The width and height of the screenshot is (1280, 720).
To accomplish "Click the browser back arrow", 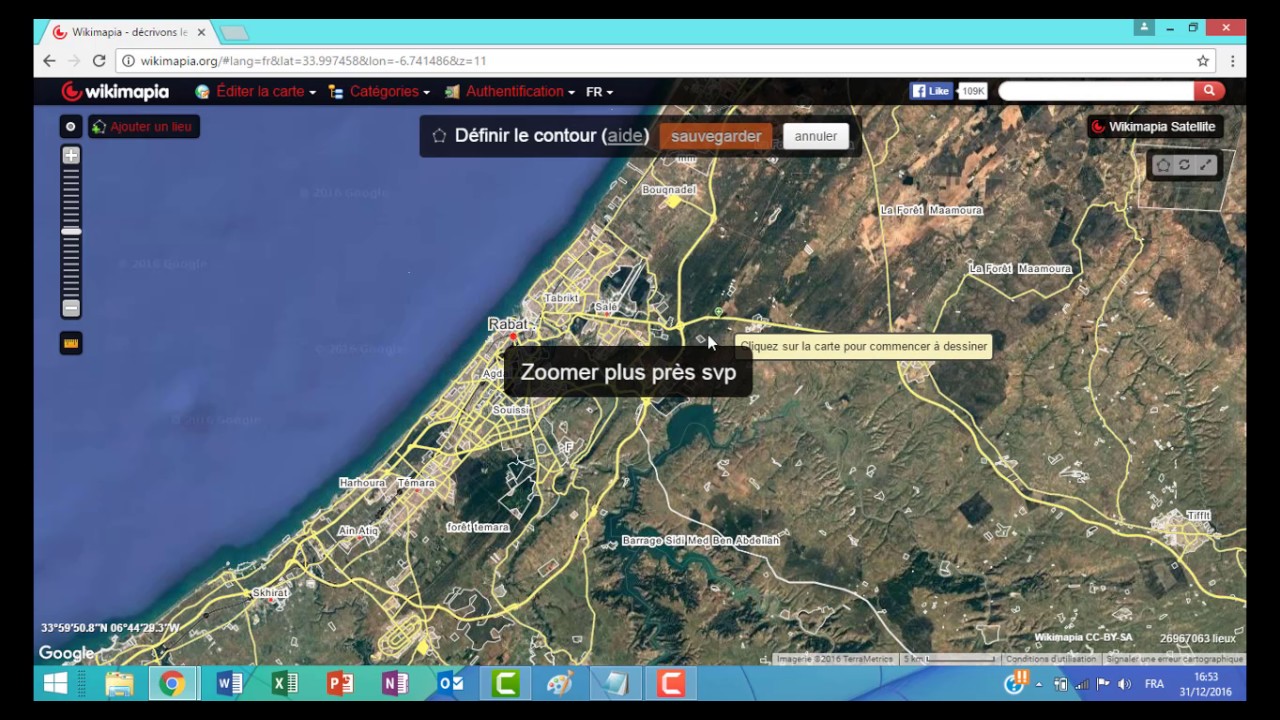I will [49, 61].
